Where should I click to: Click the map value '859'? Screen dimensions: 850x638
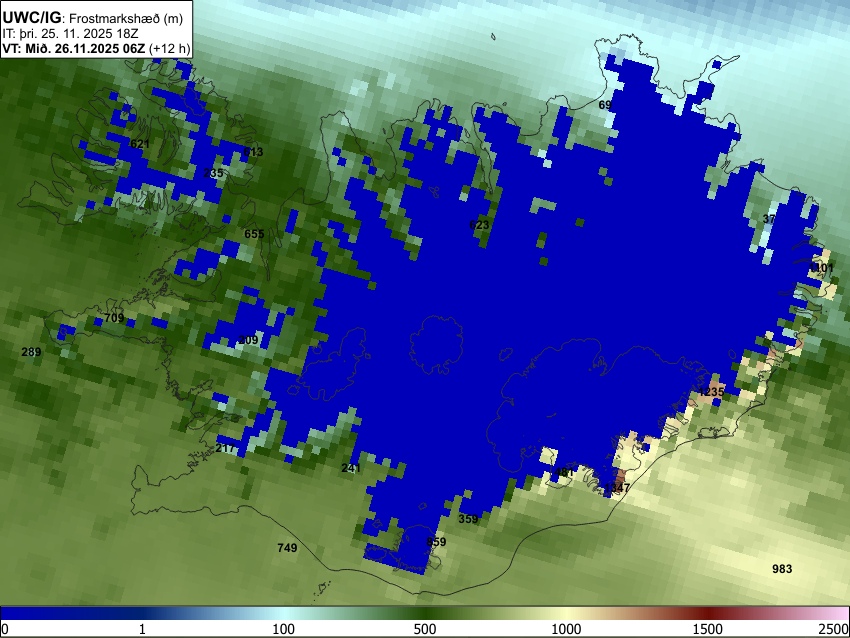pos(436,542)
